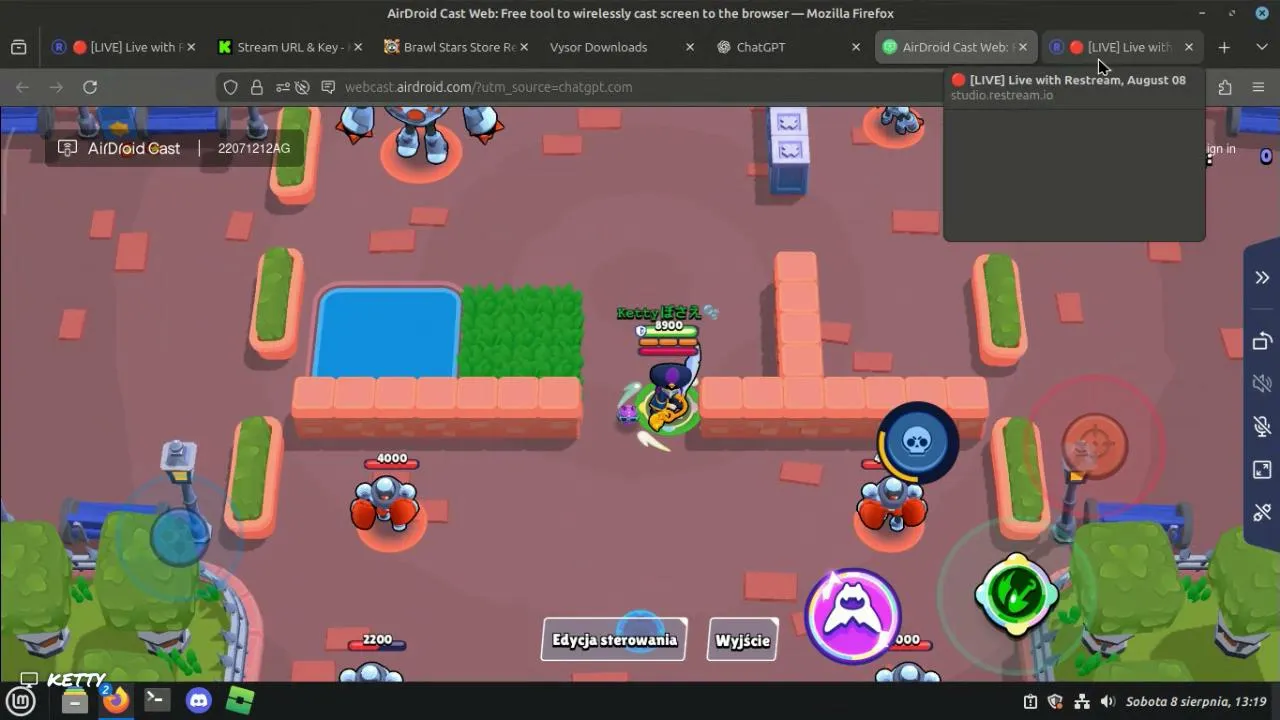Open the Firefox hamburger application menu

pos(1259,87)
